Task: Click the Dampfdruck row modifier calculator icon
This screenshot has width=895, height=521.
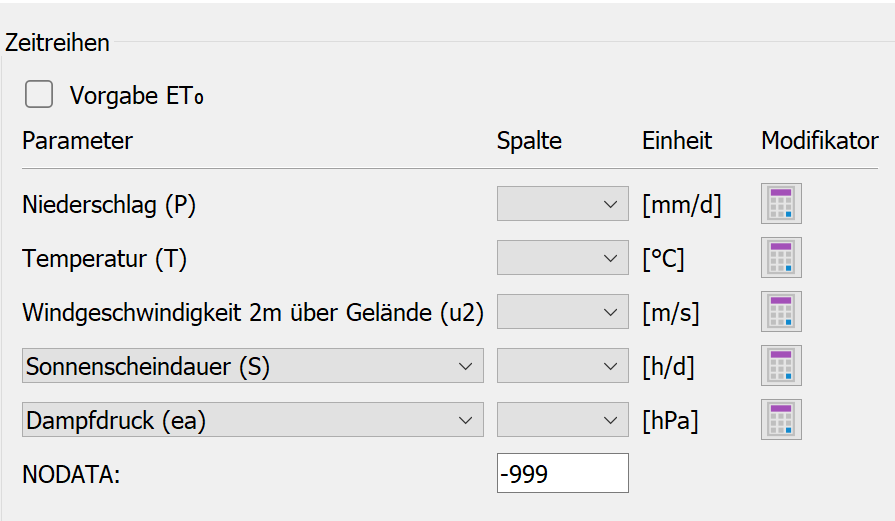Action: coord(781,420)
